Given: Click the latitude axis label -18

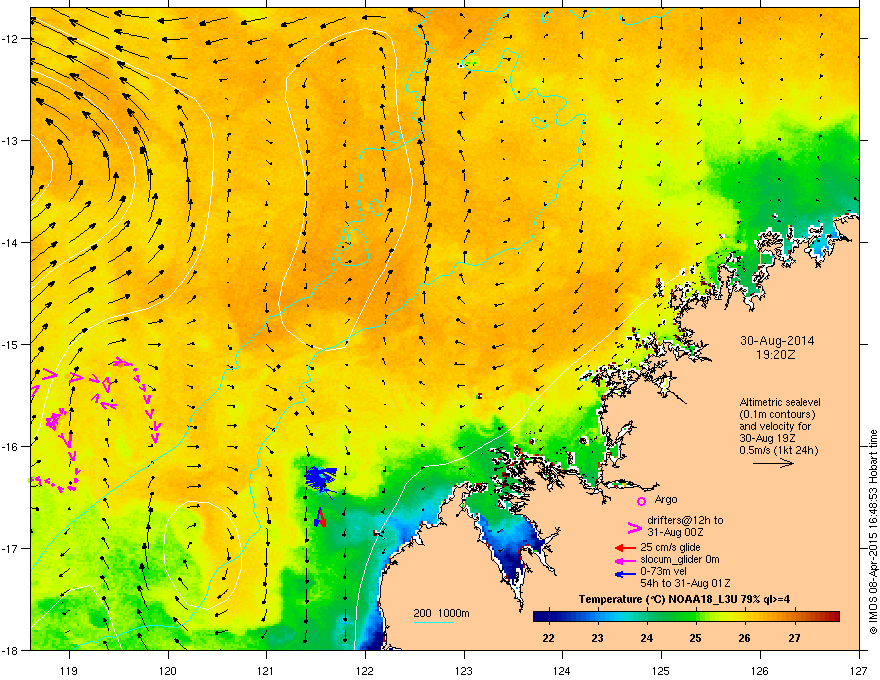Looking at the screenshot, I should click(x=11, y=650).
